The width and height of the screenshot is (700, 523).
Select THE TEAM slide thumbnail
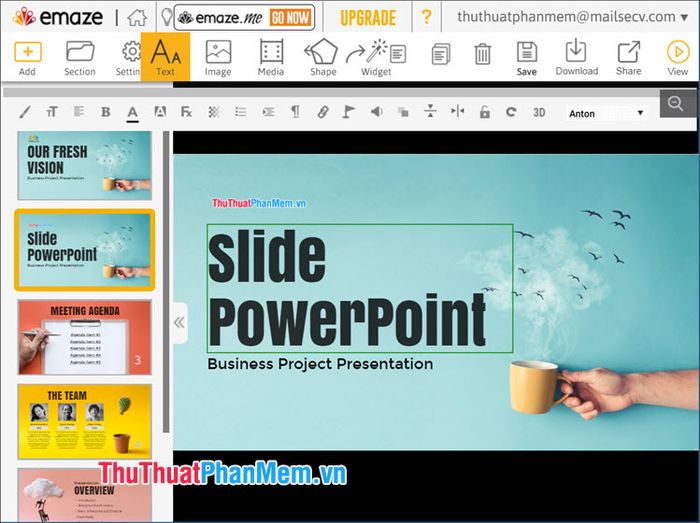84,421
